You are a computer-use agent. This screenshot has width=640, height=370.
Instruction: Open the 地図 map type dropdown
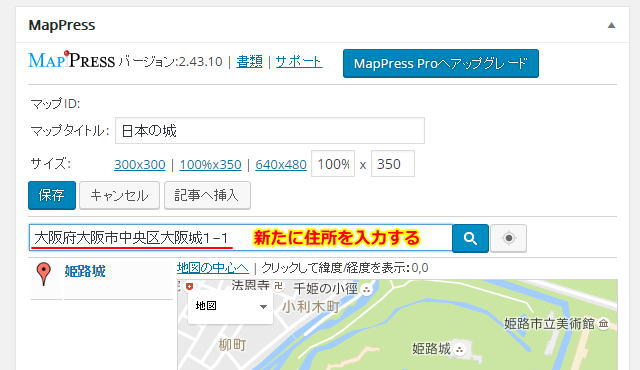point(230,306)
